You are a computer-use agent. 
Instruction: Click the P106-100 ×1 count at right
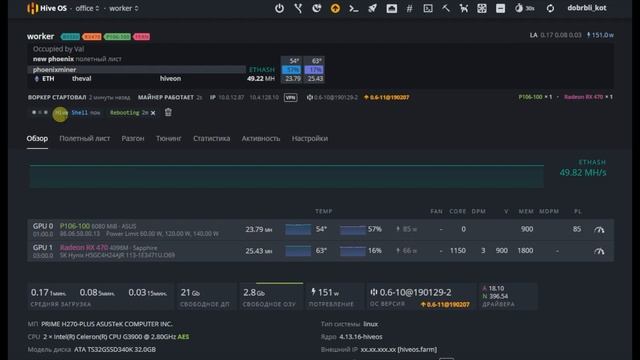535,97
